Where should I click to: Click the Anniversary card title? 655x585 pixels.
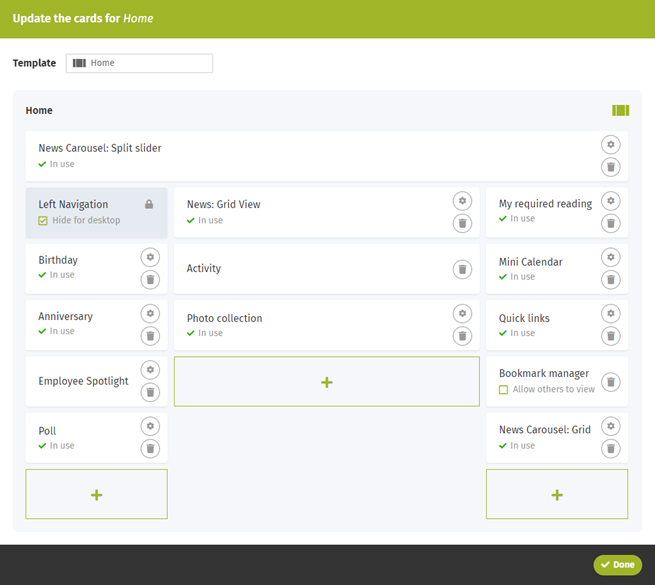tap(66, 316)
